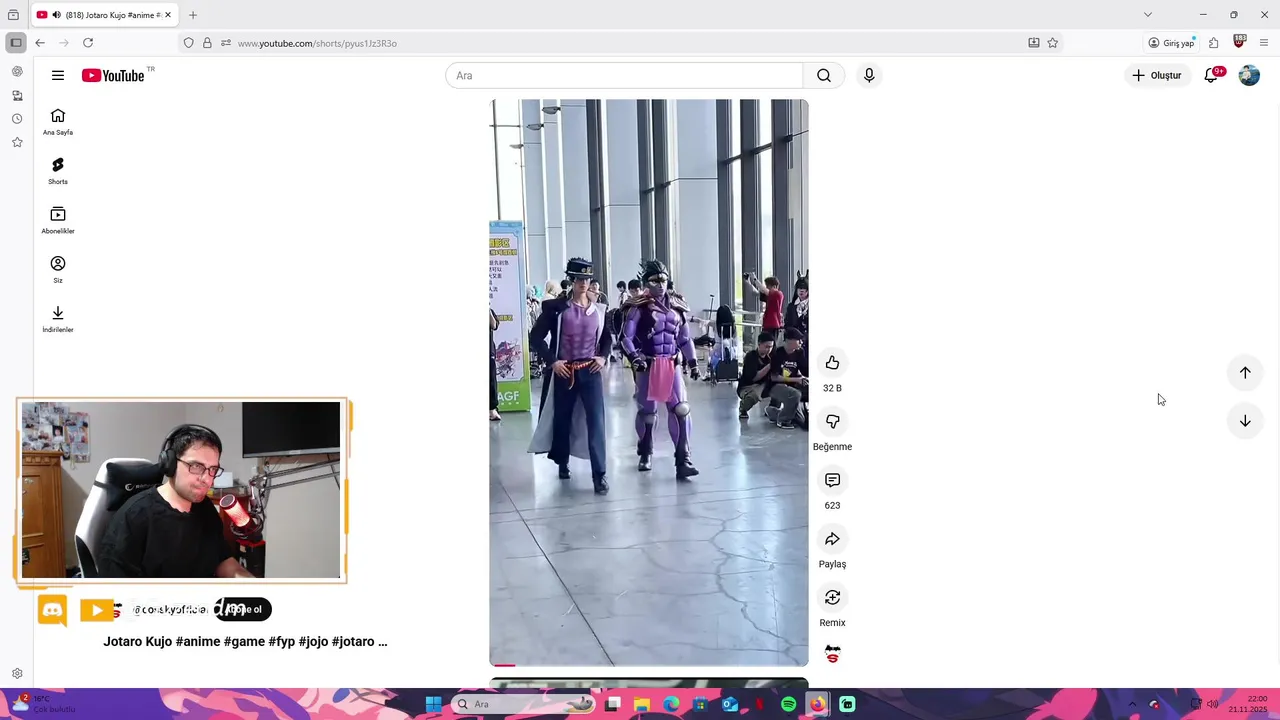Open the YouTube hamburger guide menu
1280x720 pixels.
pos(58,75)
